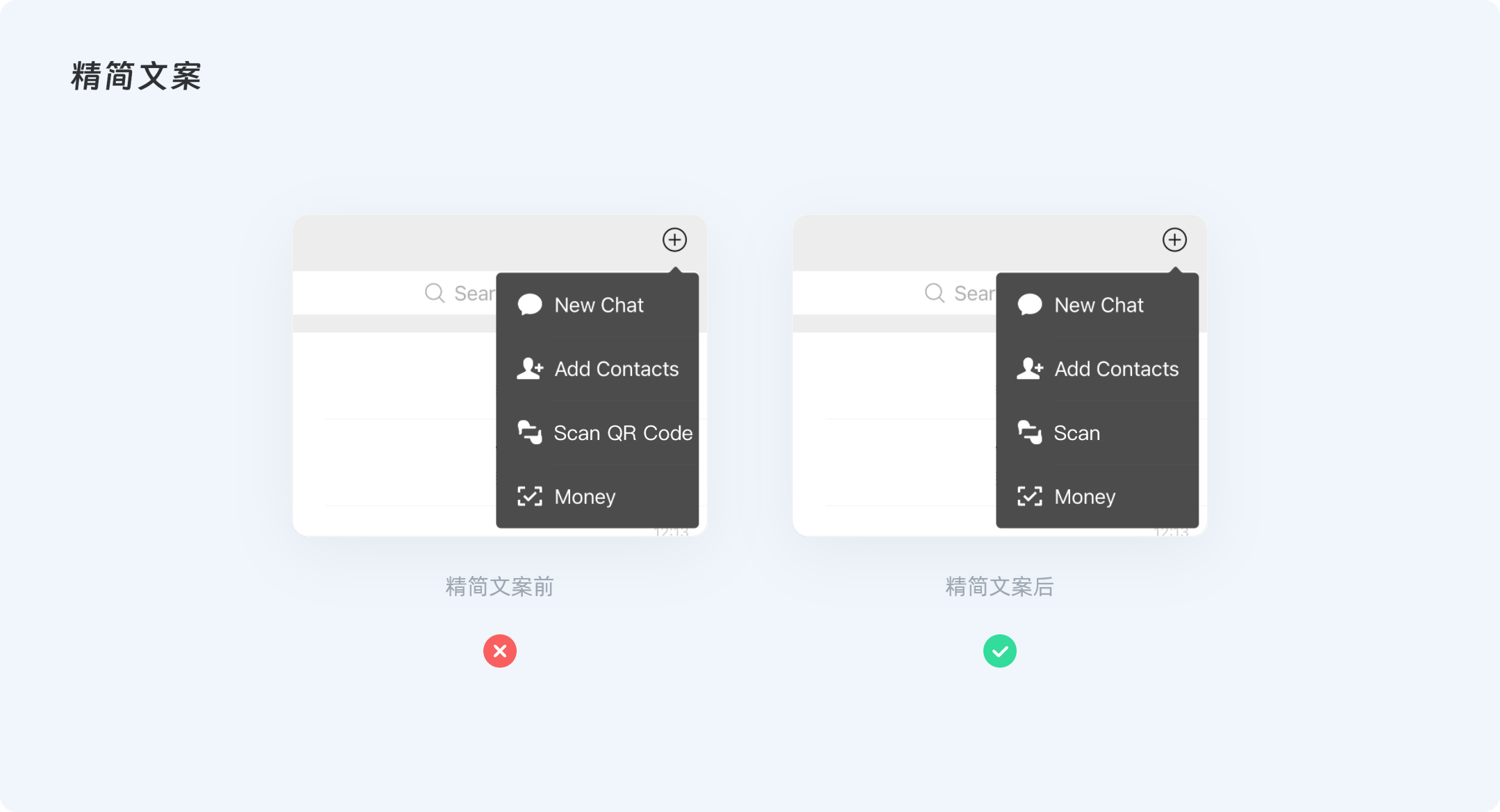Click chat bubble icon in left menu
Image resolution: width=1500 pixels, height=812 pixels.
530,305
